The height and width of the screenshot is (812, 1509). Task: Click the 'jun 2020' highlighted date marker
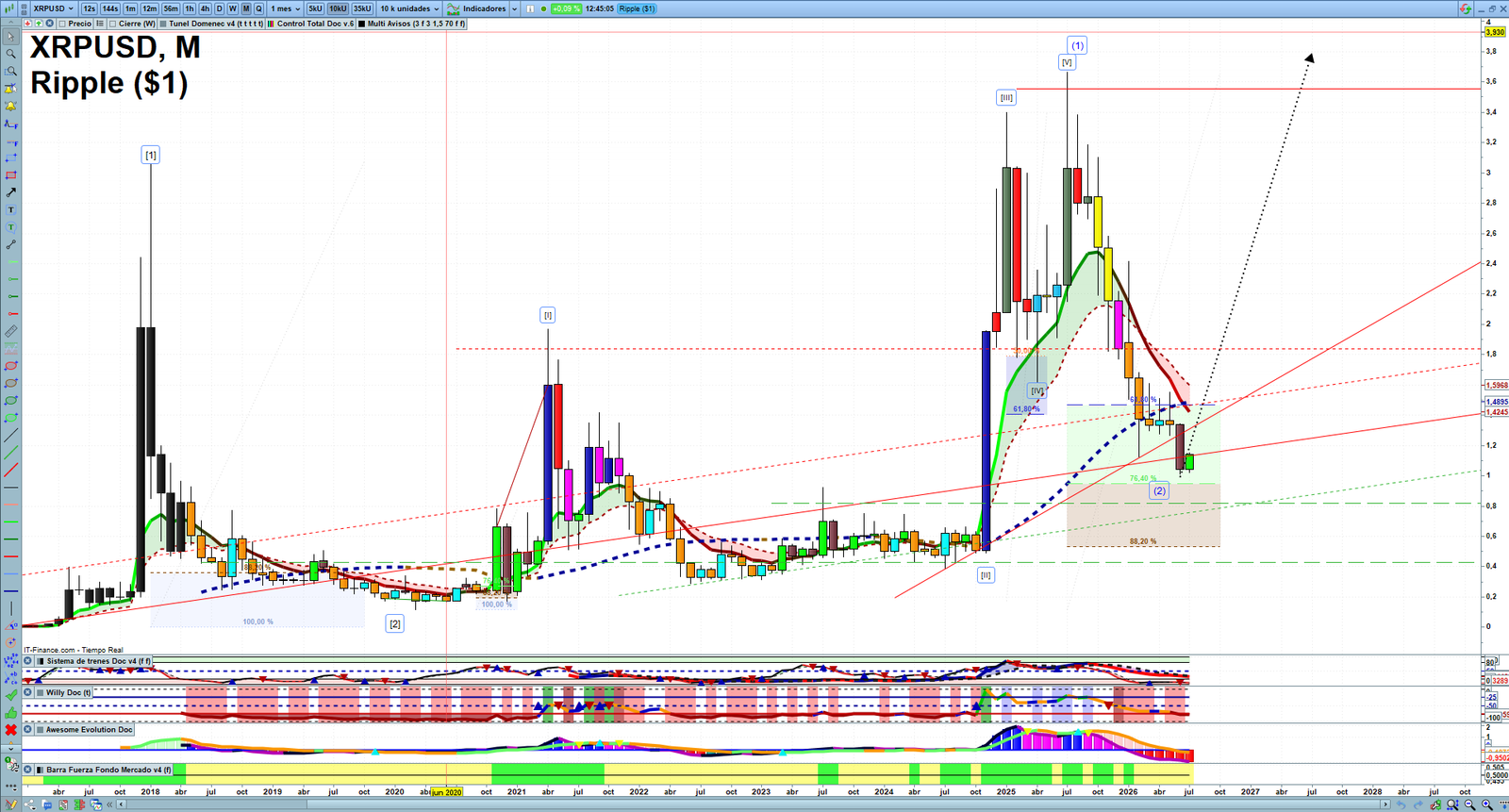(x=446, y=792)
